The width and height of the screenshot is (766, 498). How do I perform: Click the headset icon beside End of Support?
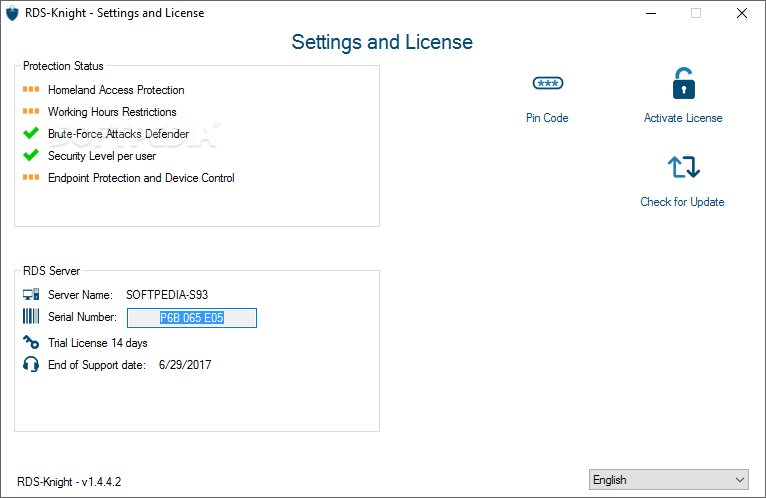(31, 364)
